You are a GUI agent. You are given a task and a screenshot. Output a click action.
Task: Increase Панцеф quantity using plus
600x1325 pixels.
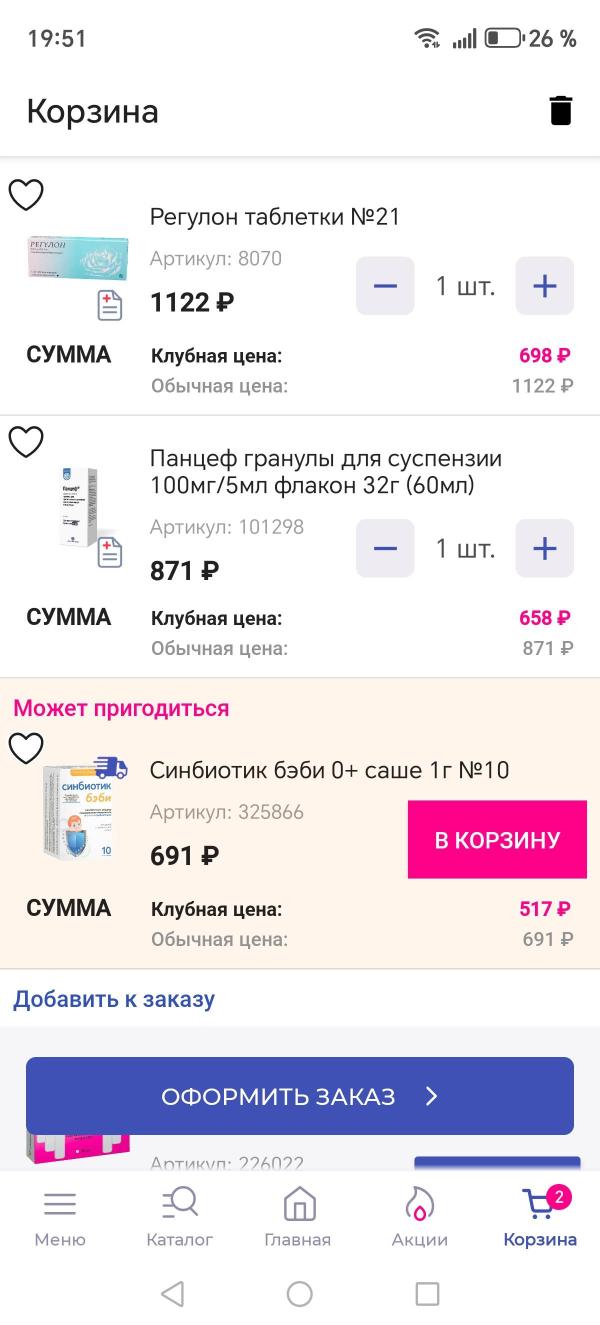[x=544, y=548]
